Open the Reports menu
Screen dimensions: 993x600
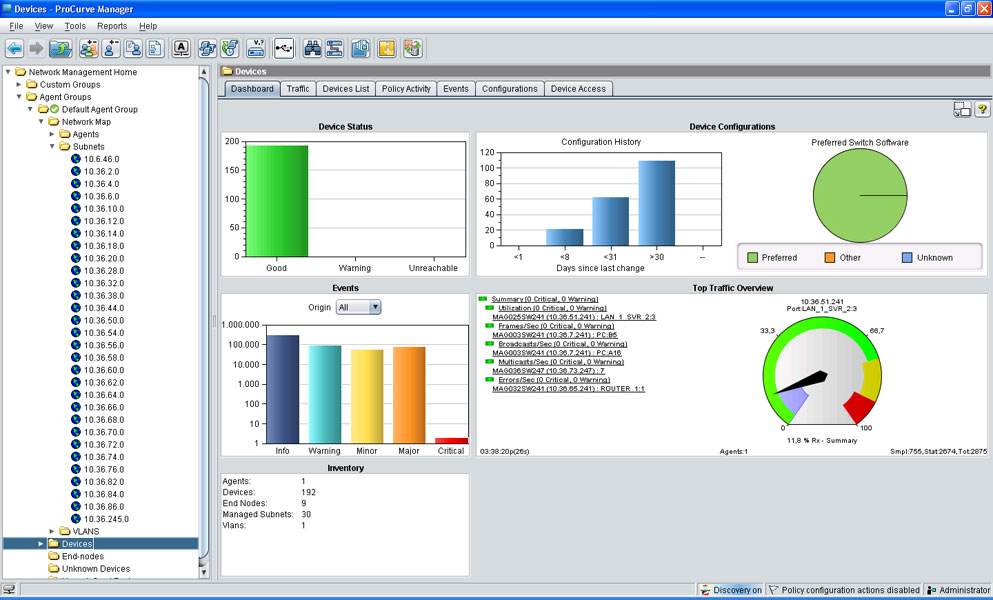pyautogui.click(x=112, y=26)
